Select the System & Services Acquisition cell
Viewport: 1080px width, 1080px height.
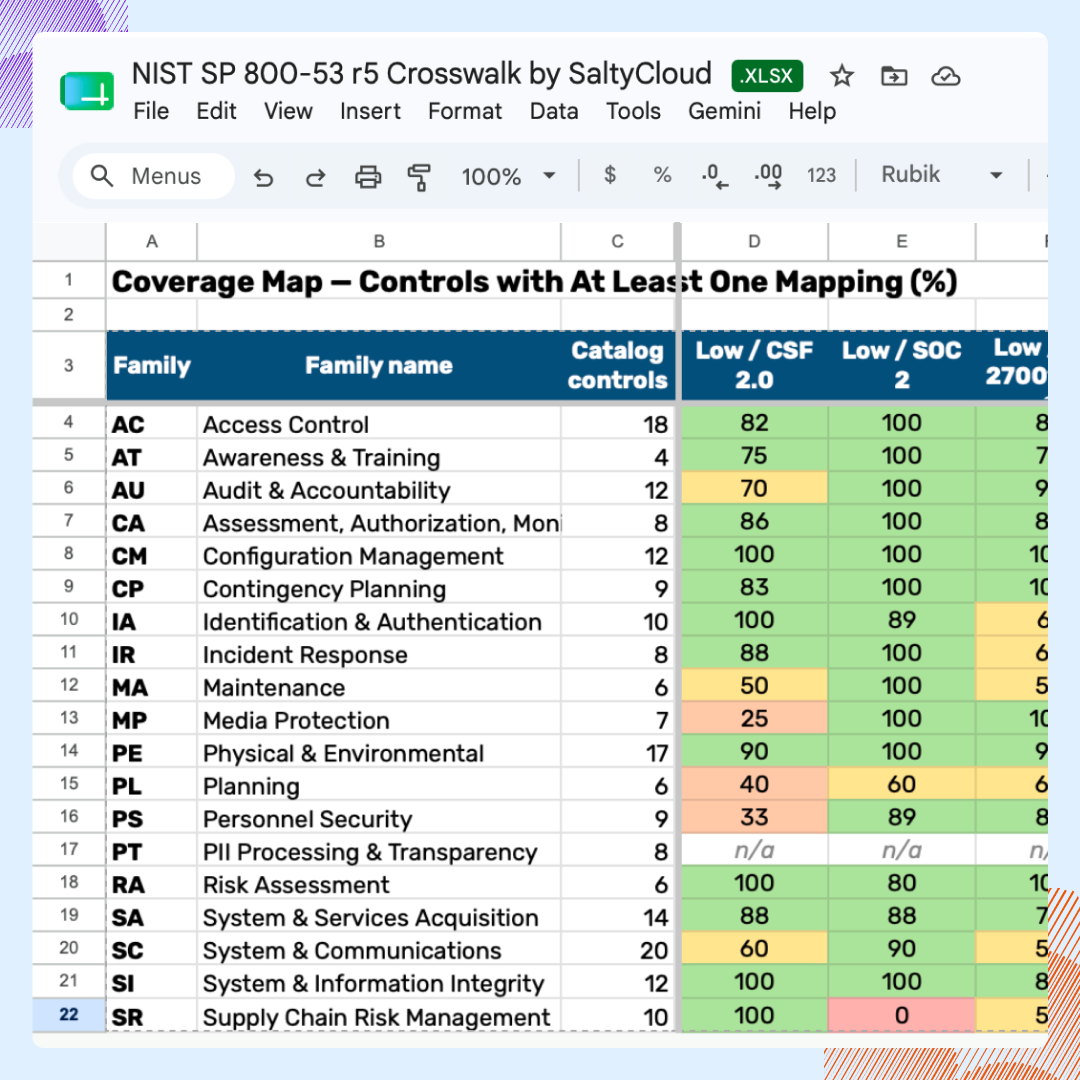379,917
